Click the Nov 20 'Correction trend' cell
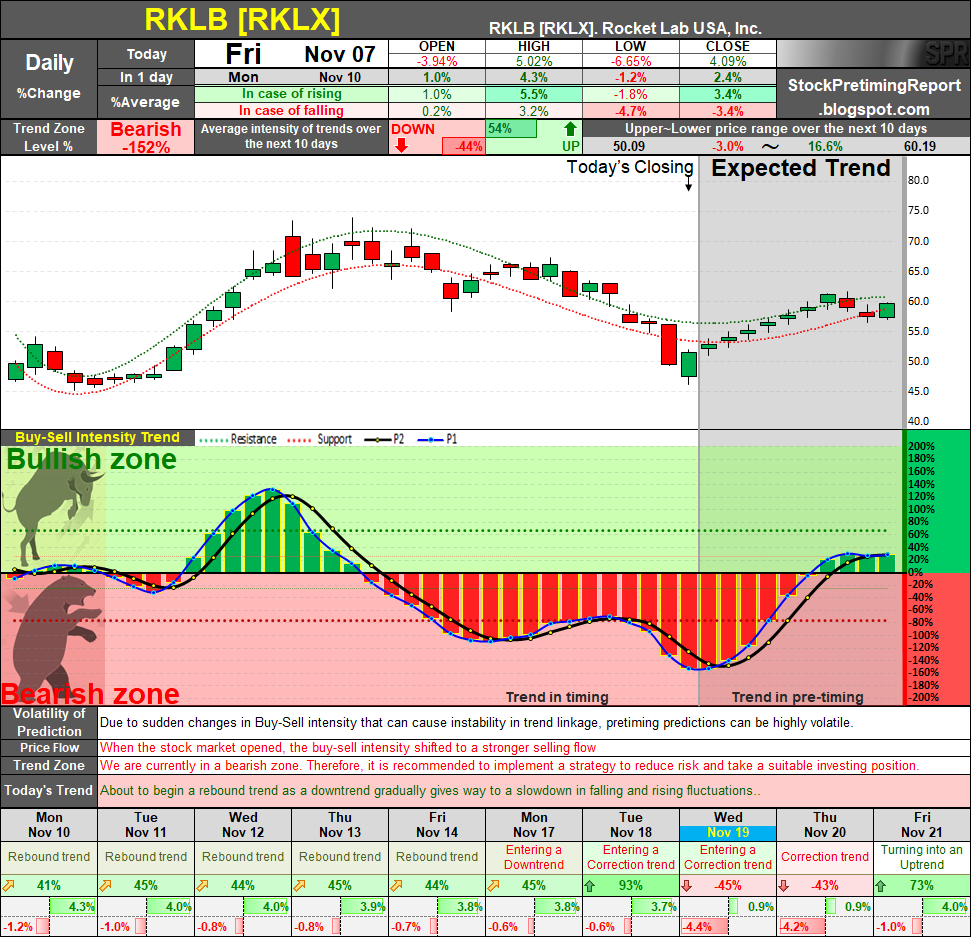The image size is (971, 937). click(x=825, y=857)
